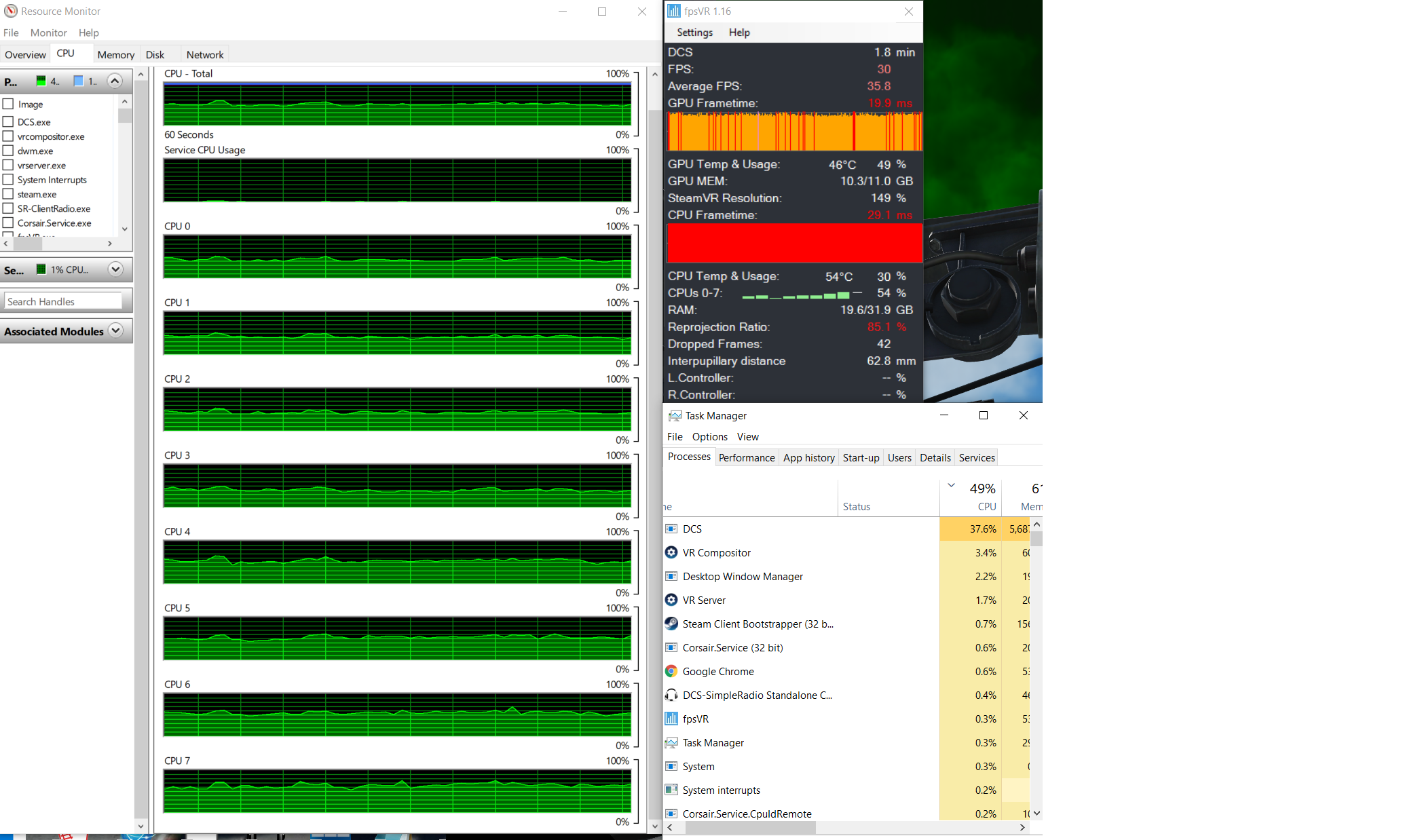Check the System Interrupts checkbox
This screenshot has height=840, width=1401.
tap(8, 179)
